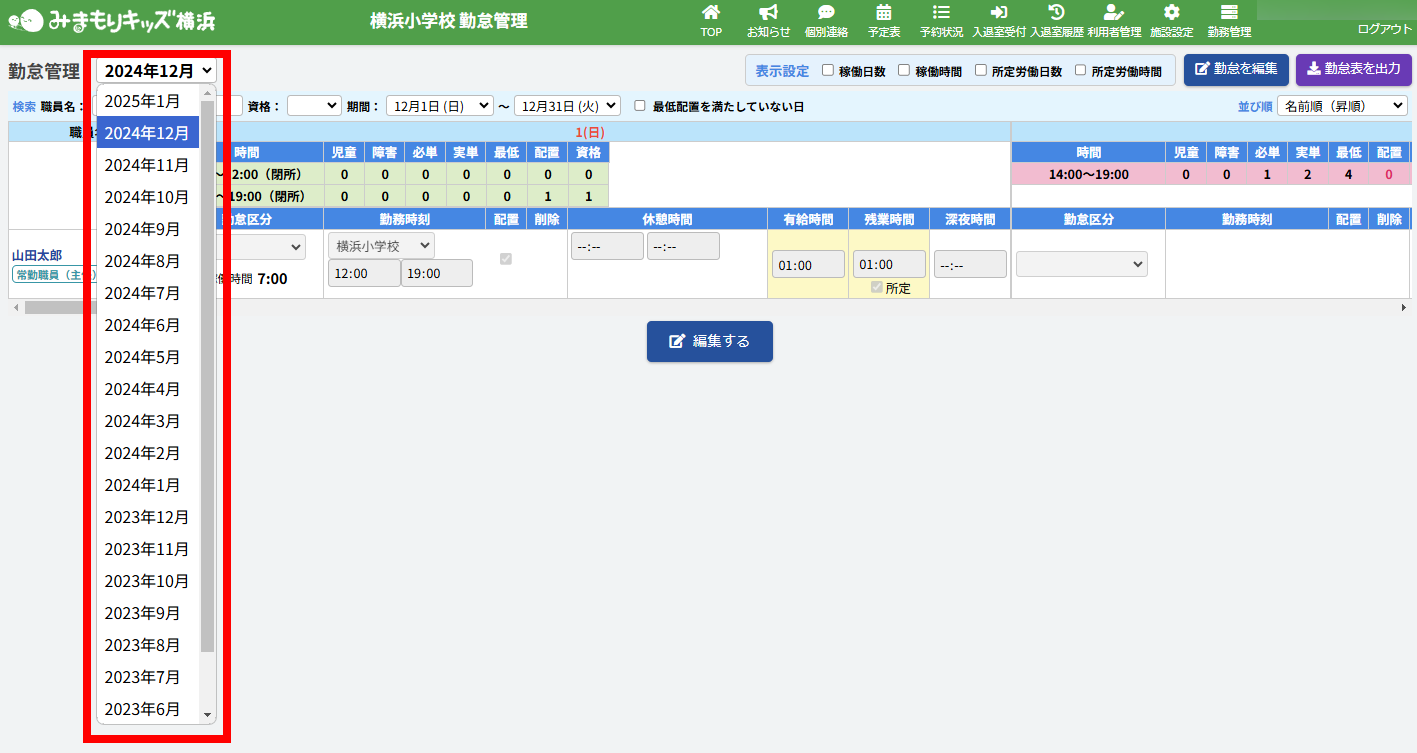The height and width of the screenshot is (753, 1417).
Task: Expand the 並び順 名前順 dropdown
Action: (x=1341, y=105)
